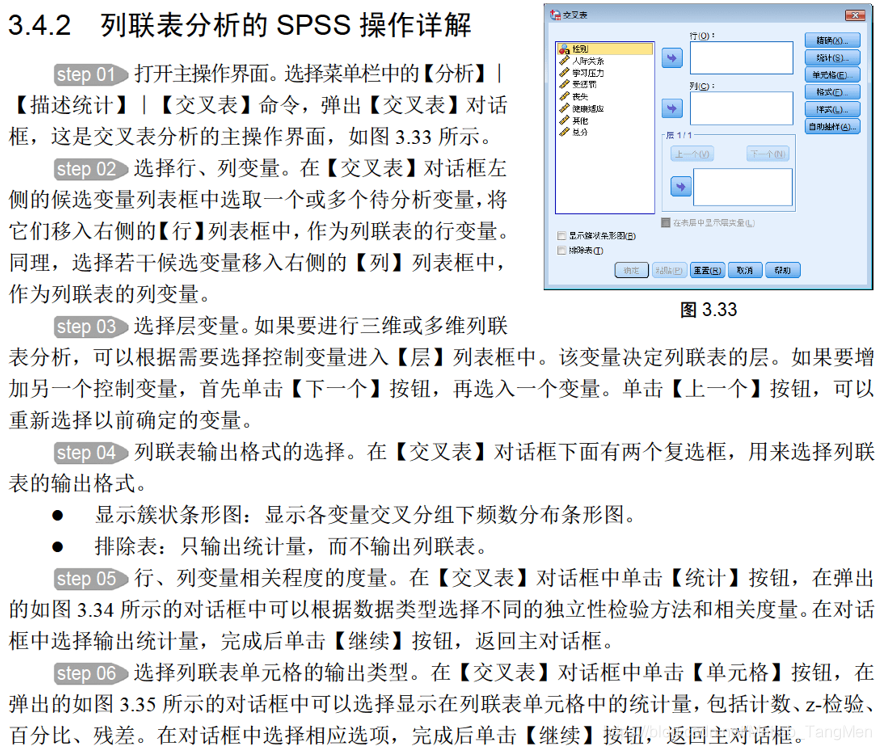
Task: Select the 总分 variable name
Action: coord(580,132)
